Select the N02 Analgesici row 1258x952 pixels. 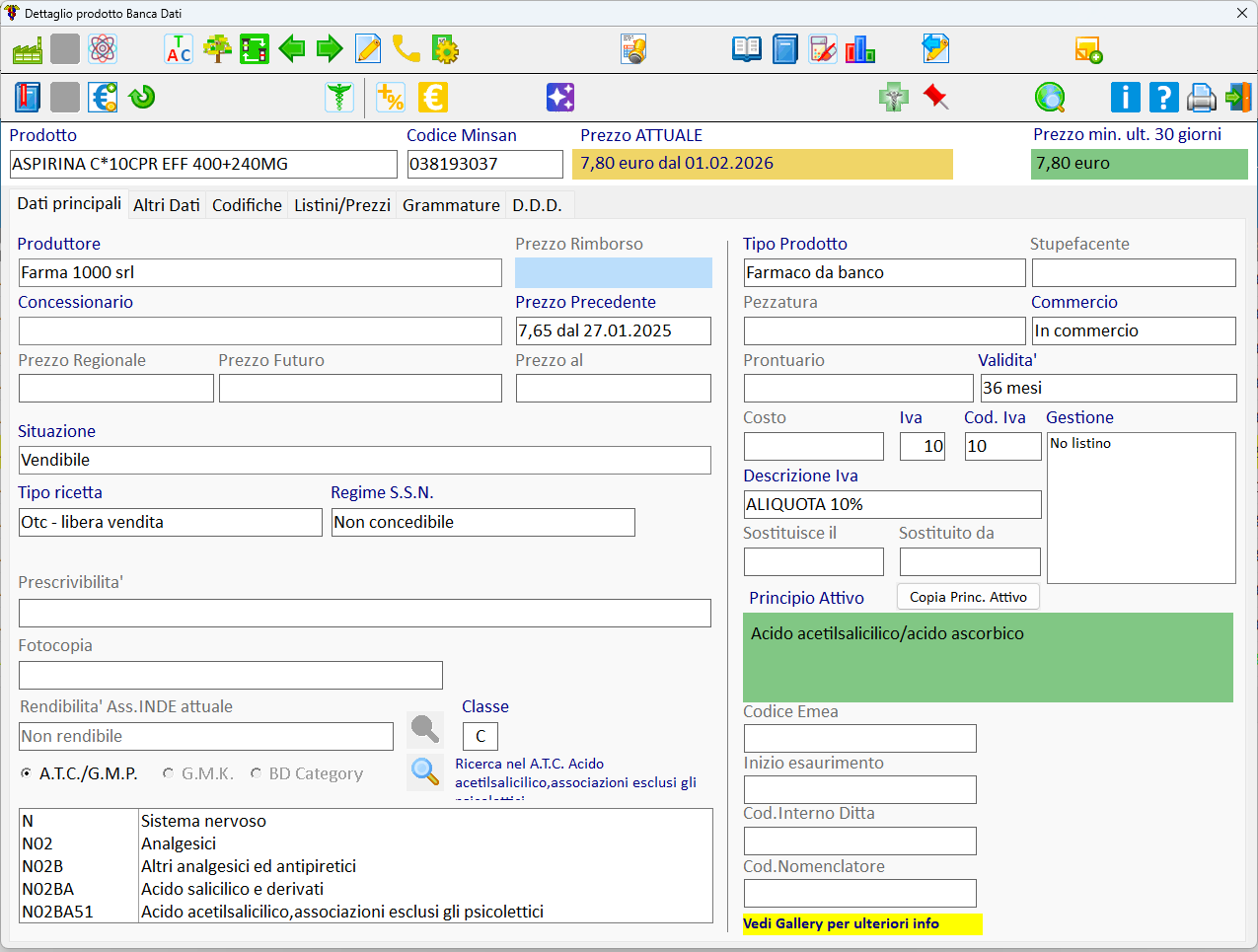tap(366, 843)
